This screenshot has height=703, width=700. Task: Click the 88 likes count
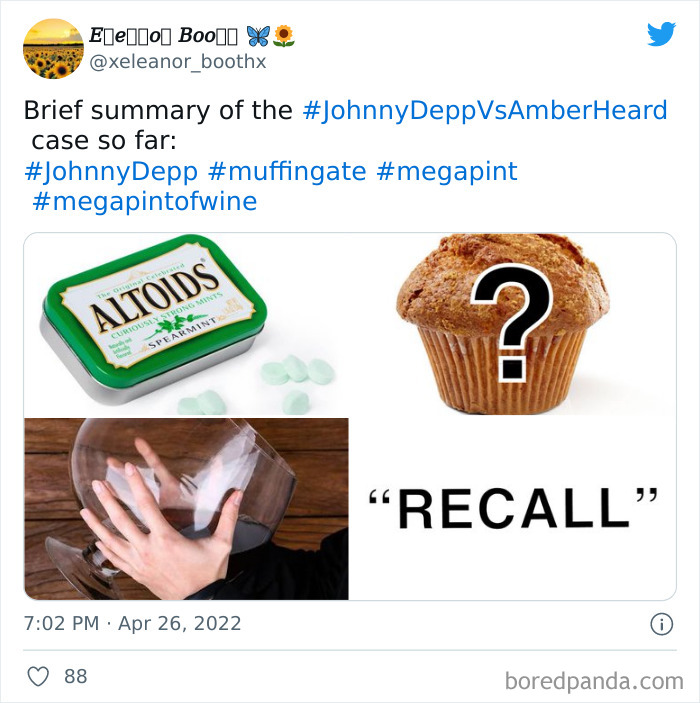click(75, 676)
